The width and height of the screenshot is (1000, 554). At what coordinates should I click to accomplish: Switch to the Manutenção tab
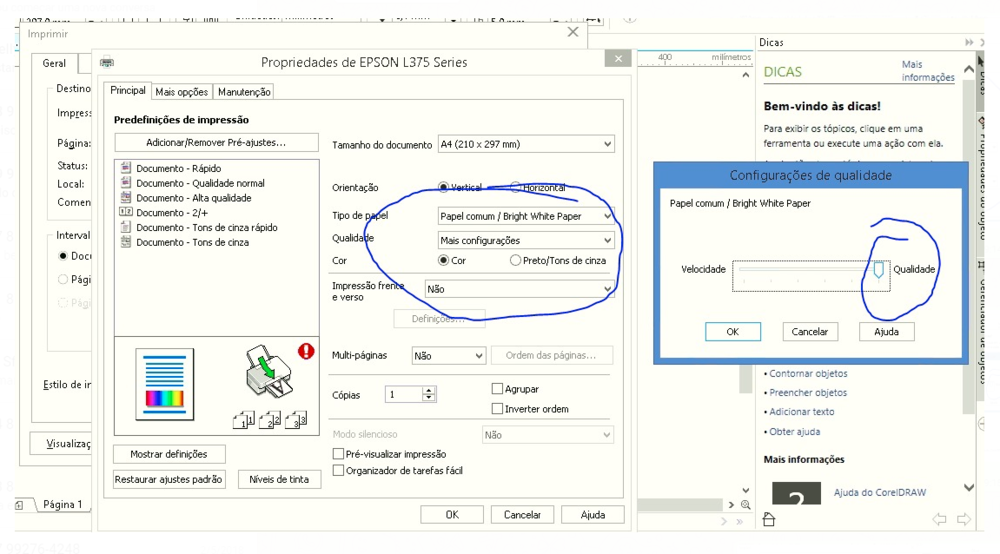244,92
